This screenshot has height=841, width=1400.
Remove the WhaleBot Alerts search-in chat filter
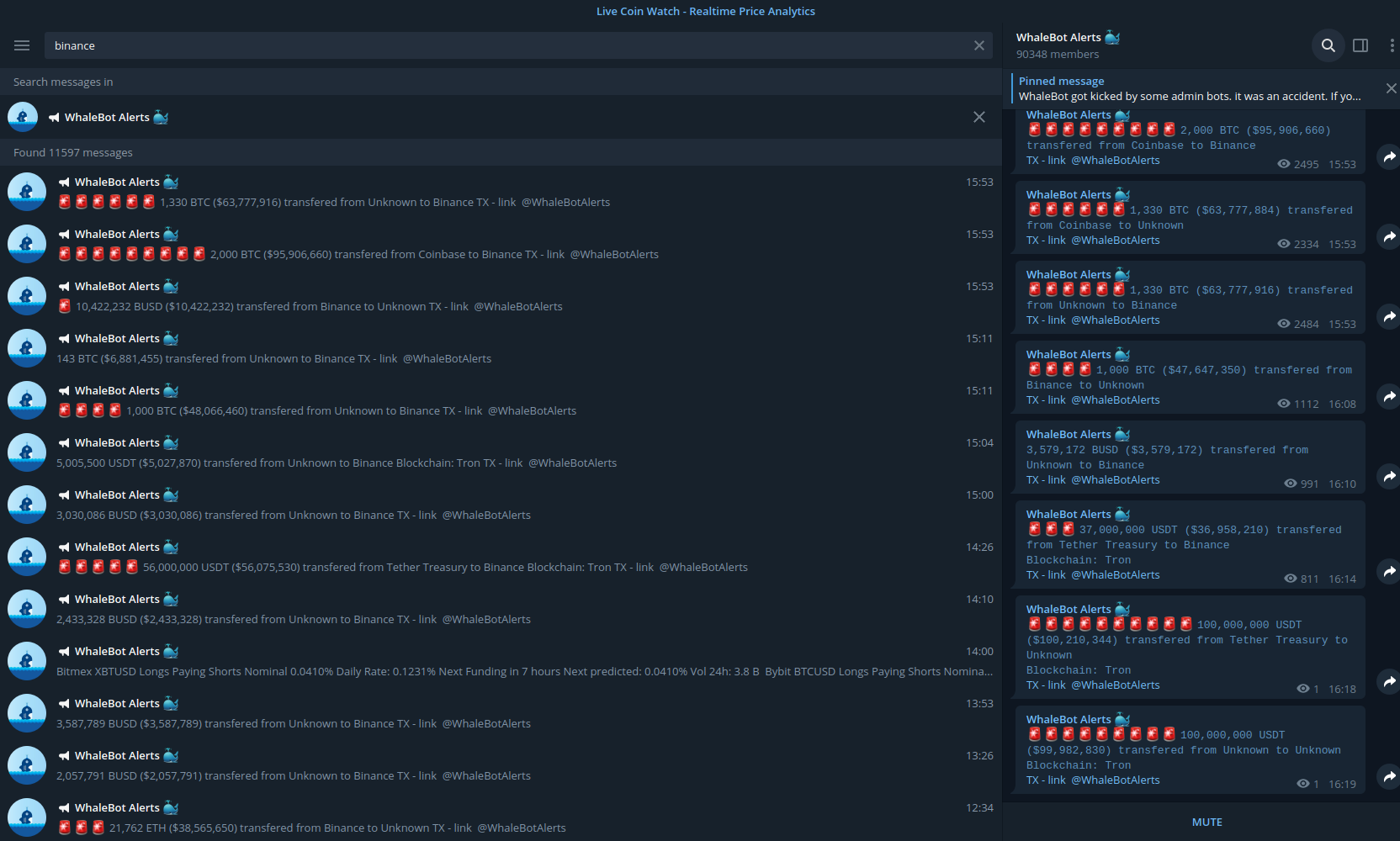[x=978, y=117]
